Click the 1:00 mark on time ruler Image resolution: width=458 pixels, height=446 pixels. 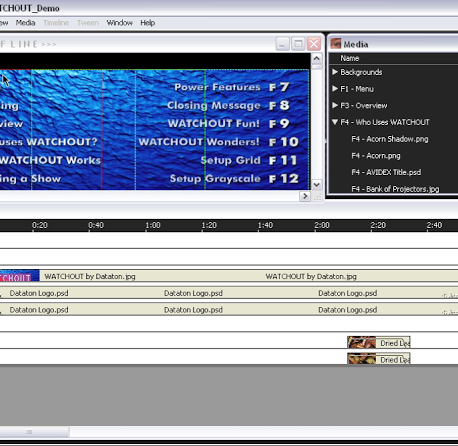coord(153,226)
